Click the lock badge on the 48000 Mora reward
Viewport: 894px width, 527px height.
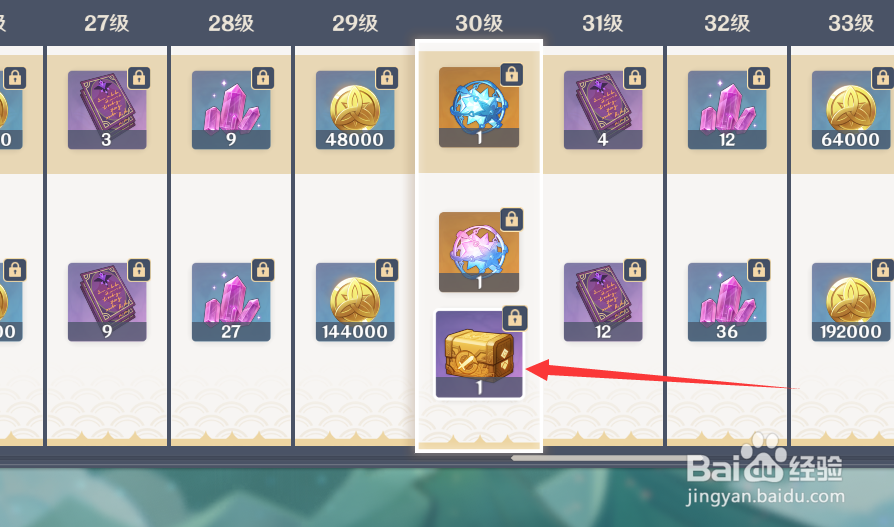(x=387, y=78)
